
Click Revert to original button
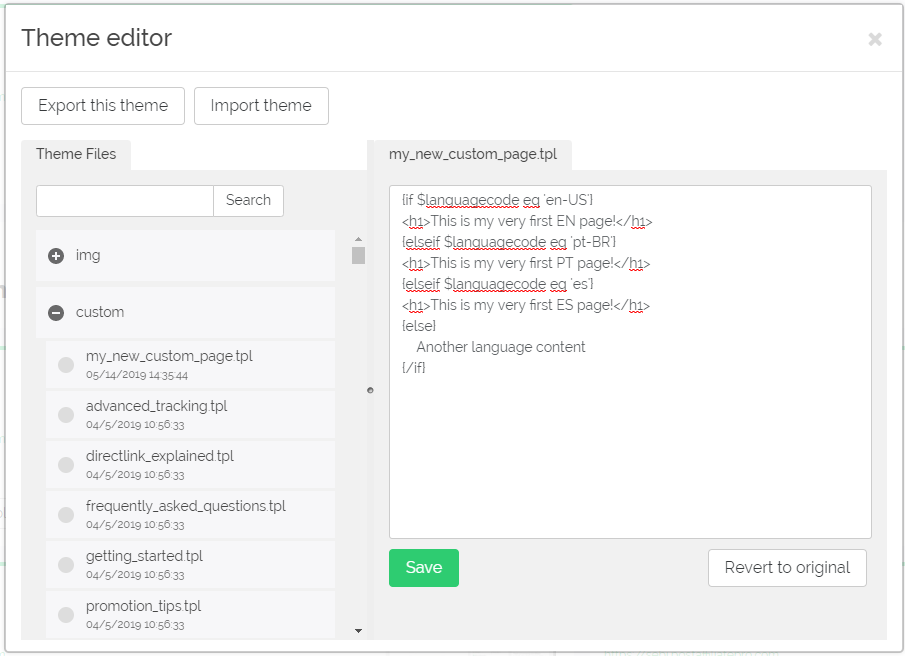tap(787, 568)
